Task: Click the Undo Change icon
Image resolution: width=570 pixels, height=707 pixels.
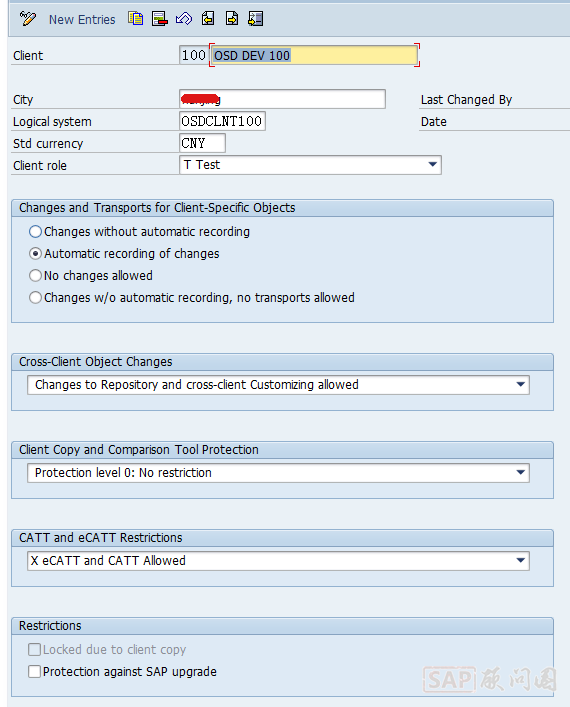Action: 184,18
